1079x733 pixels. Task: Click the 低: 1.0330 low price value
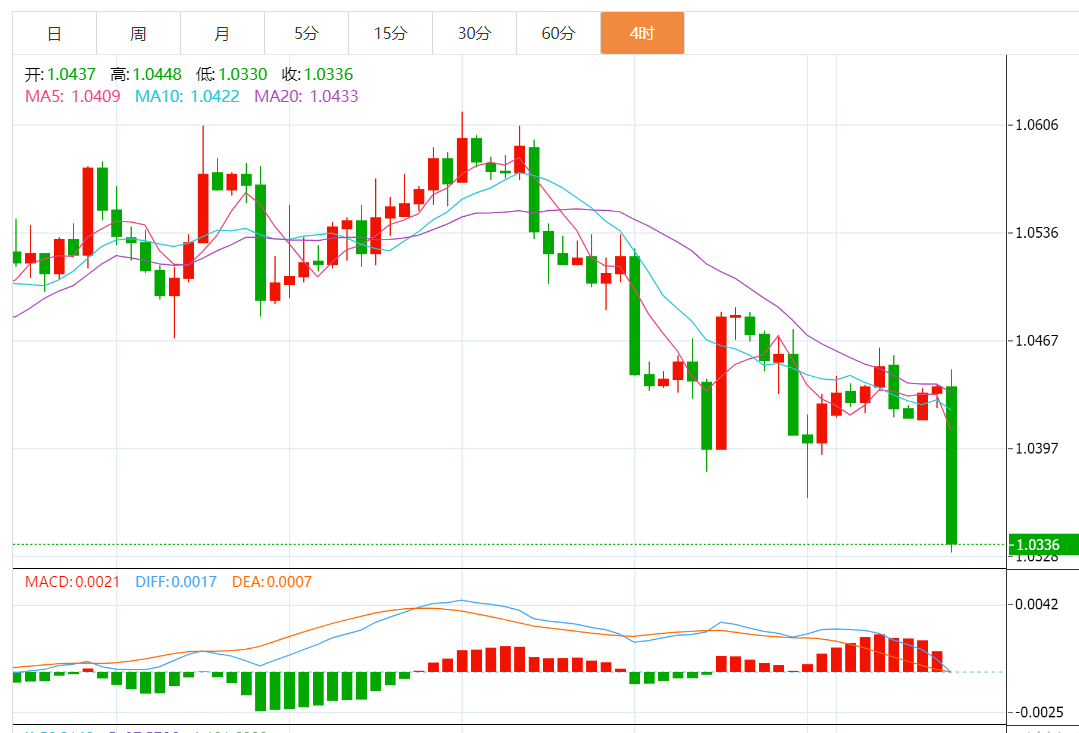coord(231,74)
